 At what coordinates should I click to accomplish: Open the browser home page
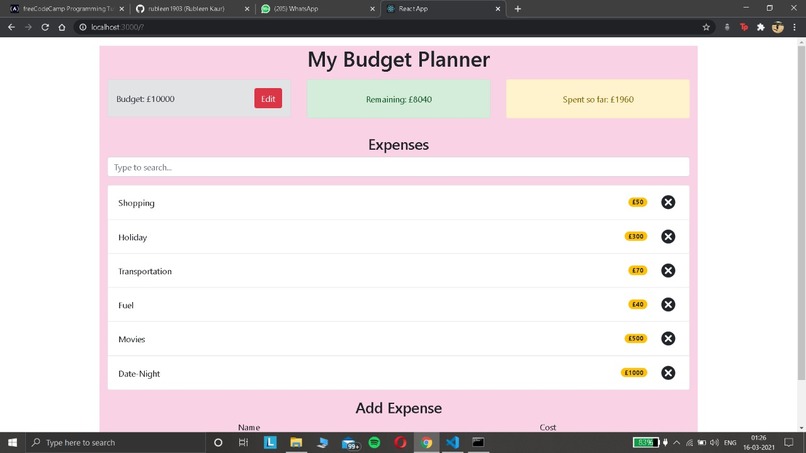point(62,27)
